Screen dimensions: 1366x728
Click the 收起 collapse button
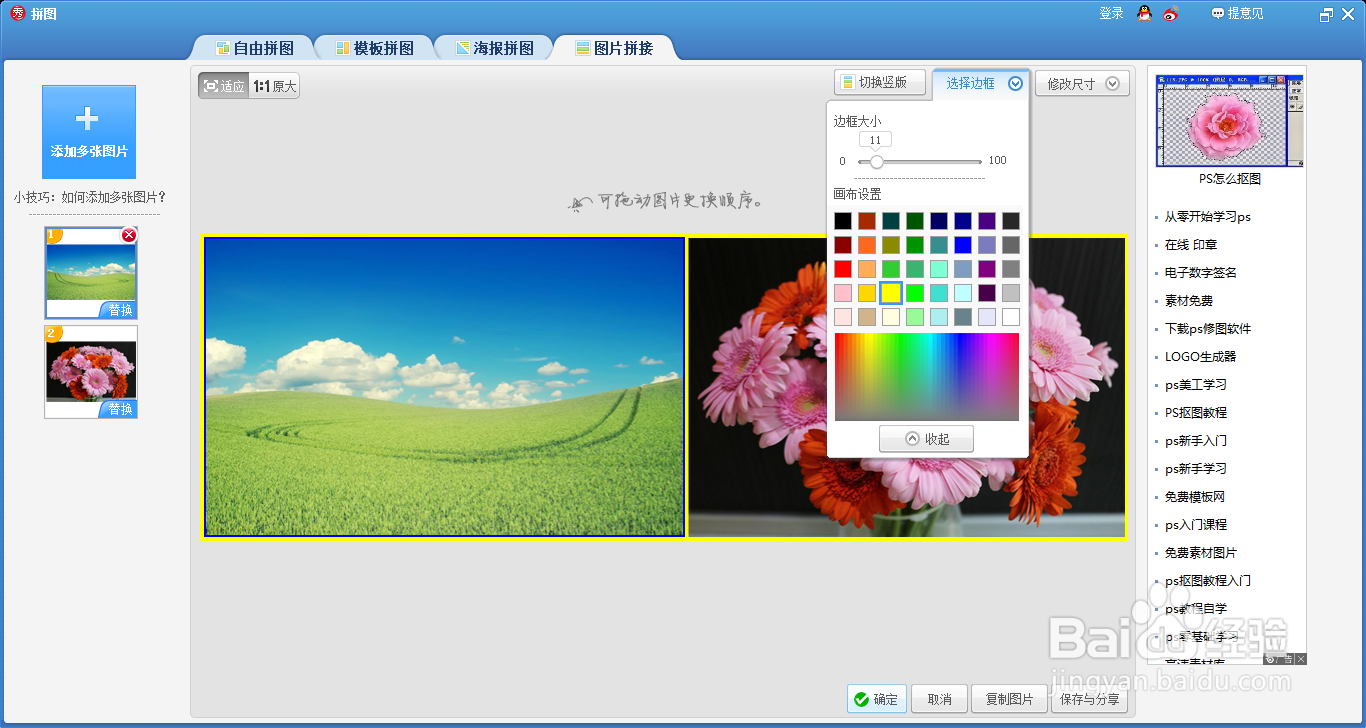926,439
